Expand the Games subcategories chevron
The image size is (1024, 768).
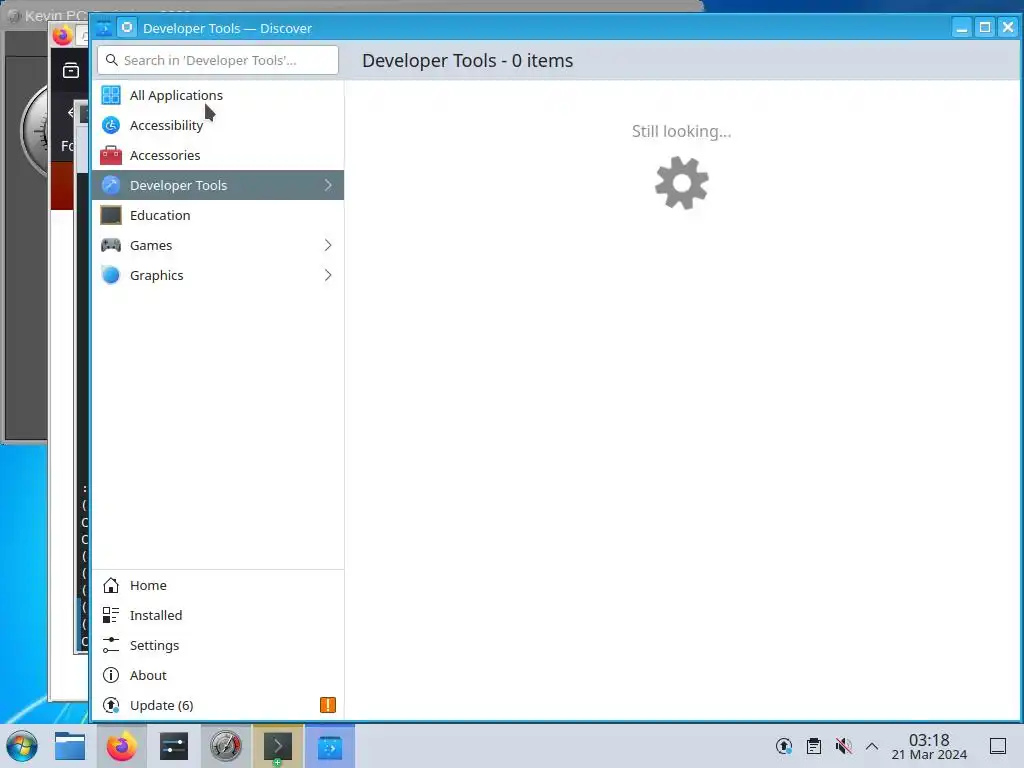[328, 246]
